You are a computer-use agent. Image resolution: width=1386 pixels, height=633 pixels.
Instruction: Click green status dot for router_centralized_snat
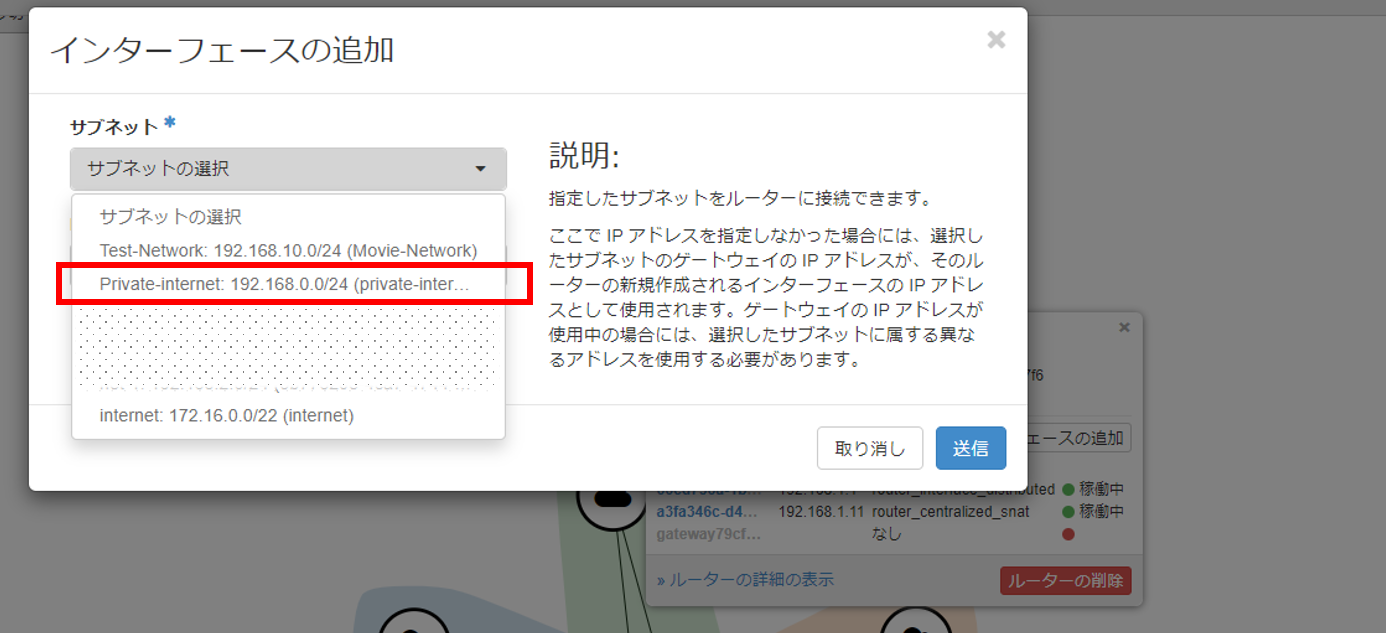tap(1068, 512)
